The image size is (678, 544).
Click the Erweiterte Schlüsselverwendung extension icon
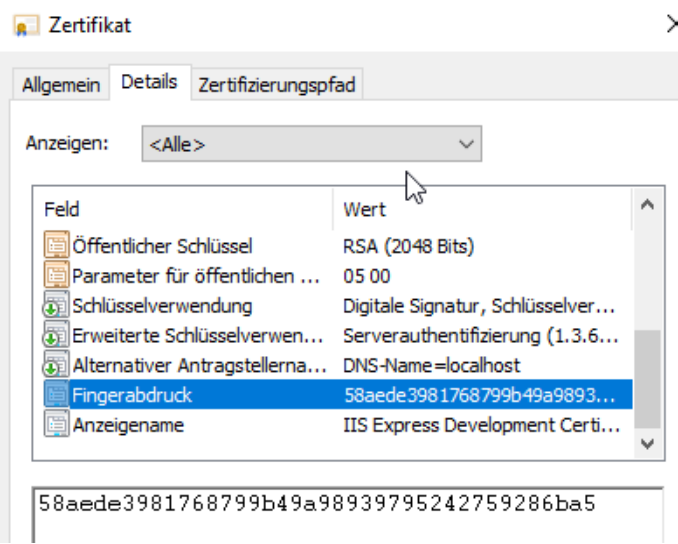point(55,334)
